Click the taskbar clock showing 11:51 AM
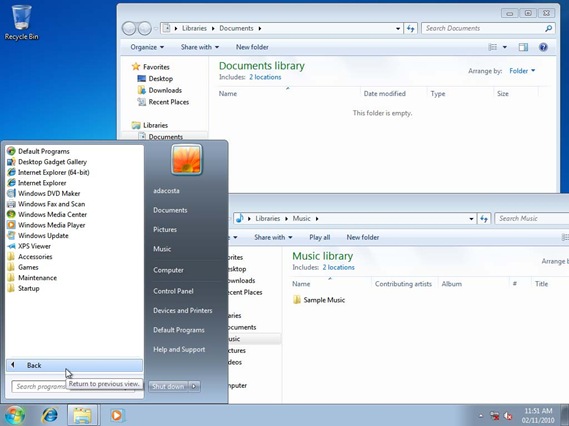 538,415
